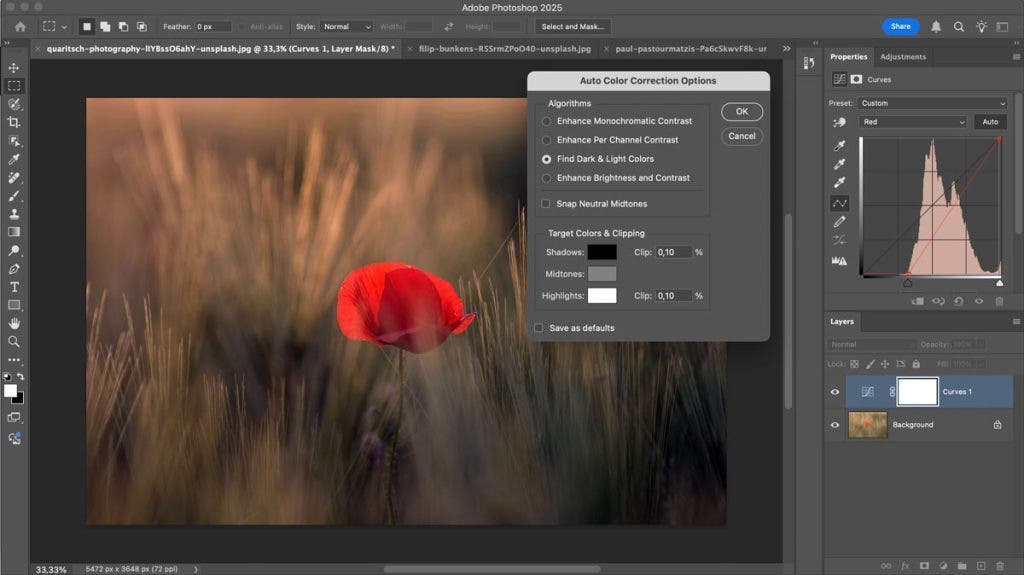This screenshot has width=1024, height=575.
Task: Toggle adjustment visibility eye in Properties panel
Action: (x=979, y=301)
